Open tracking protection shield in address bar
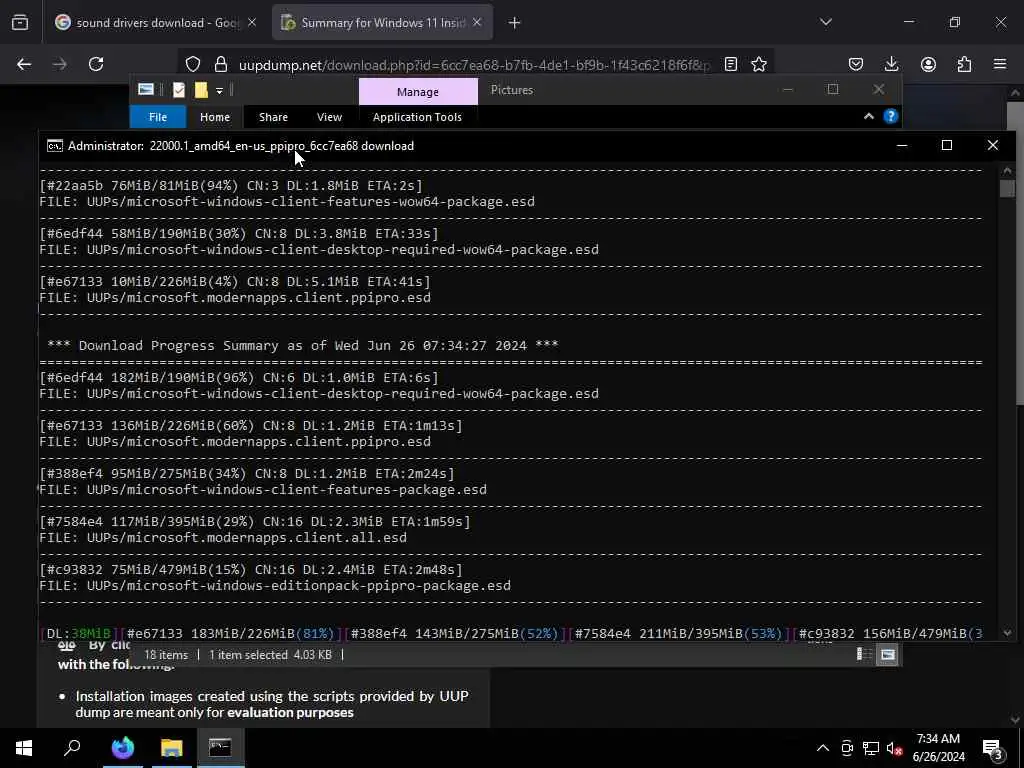This screenshot has height=768, width=1024. click(x=193, y=64)
